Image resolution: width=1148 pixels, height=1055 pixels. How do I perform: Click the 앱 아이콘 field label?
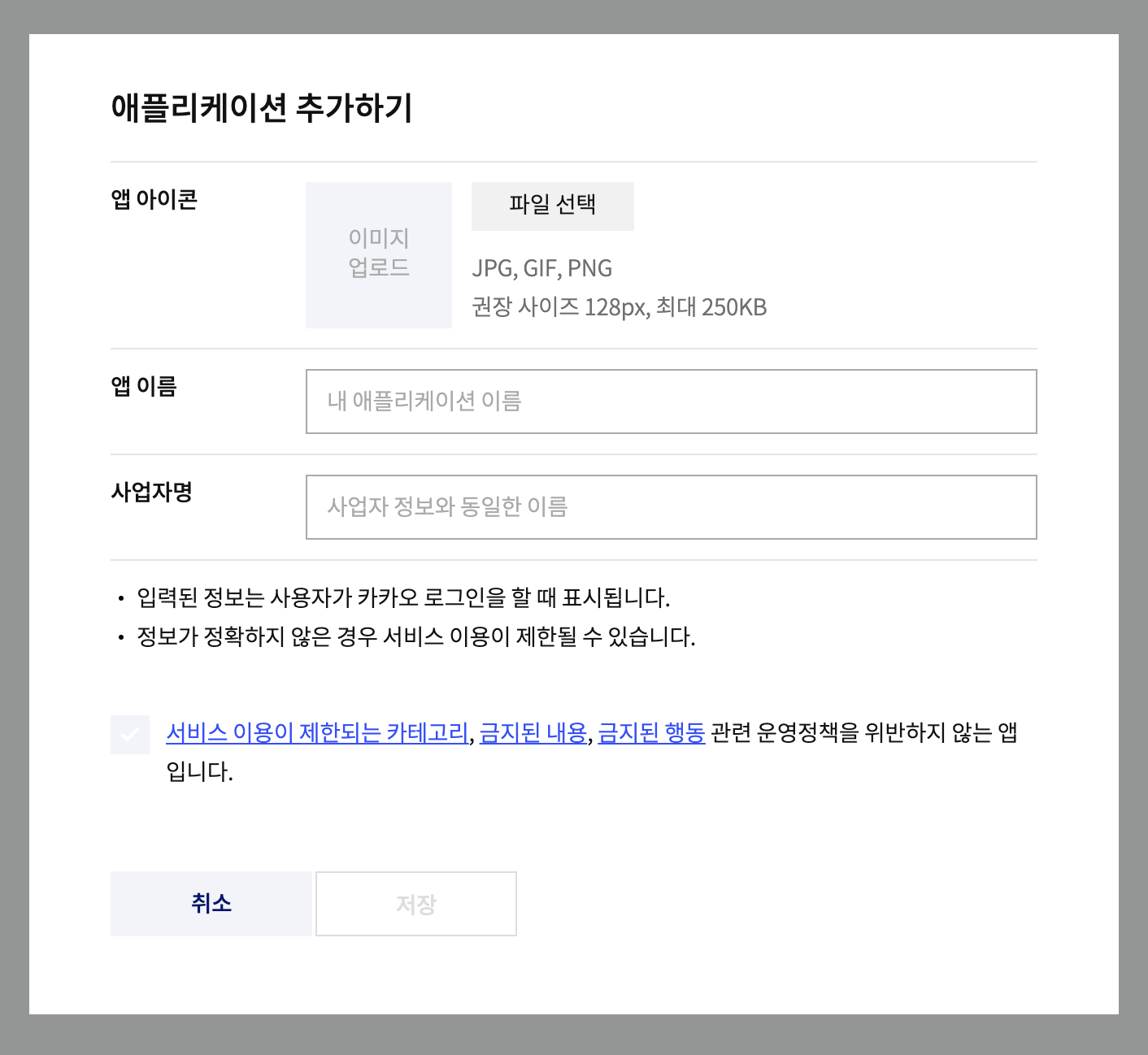coord(154,199)
